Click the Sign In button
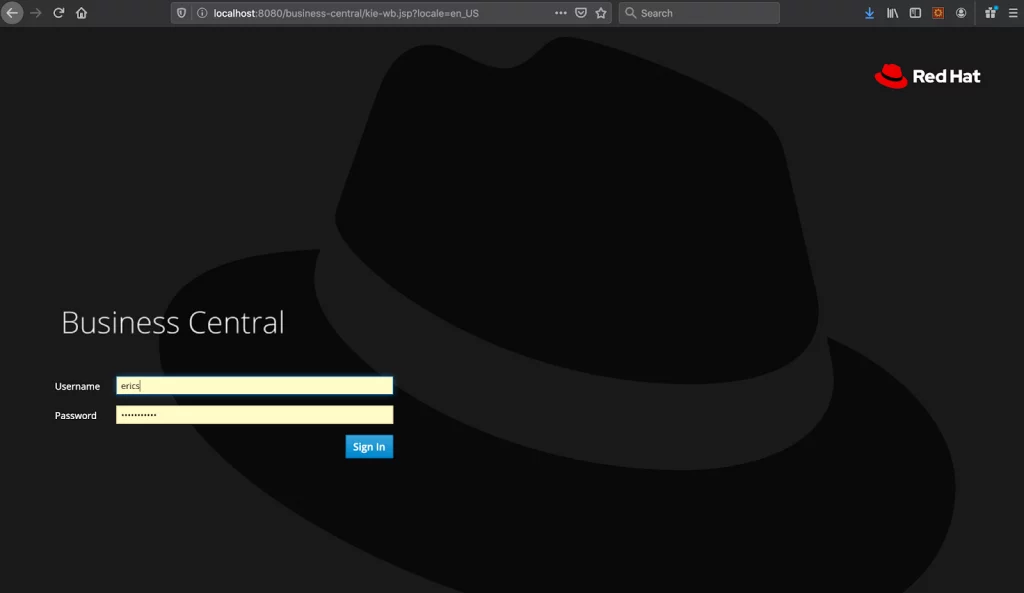Viewport: 1024px width, 593px height. 369,447
